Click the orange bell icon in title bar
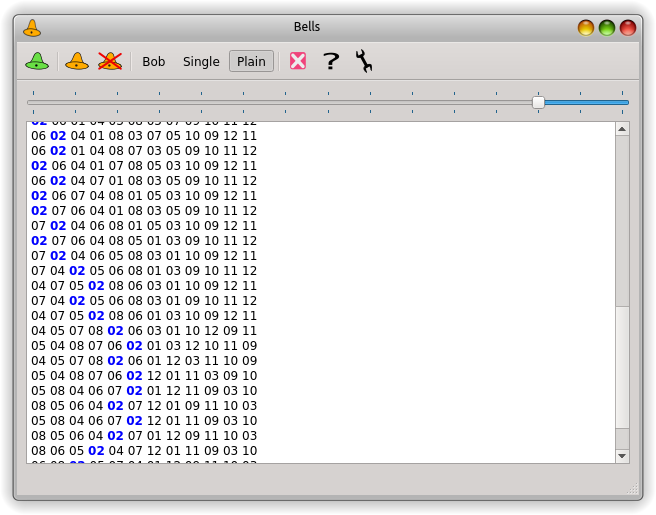Screen dimensions: 656x515 (x=32, y=28)
